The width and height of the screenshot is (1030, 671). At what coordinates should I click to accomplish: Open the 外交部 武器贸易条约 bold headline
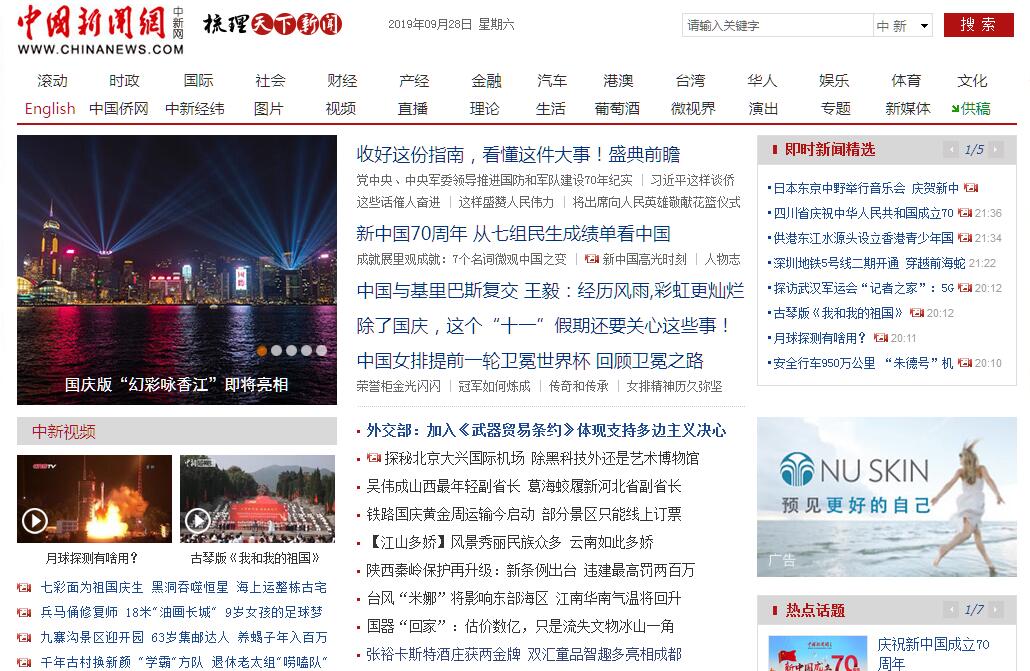point(546,430)
